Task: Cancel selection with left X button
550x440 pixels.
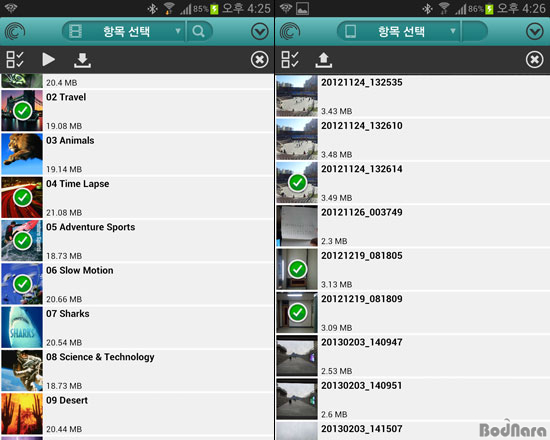Action: click(260, 60)
